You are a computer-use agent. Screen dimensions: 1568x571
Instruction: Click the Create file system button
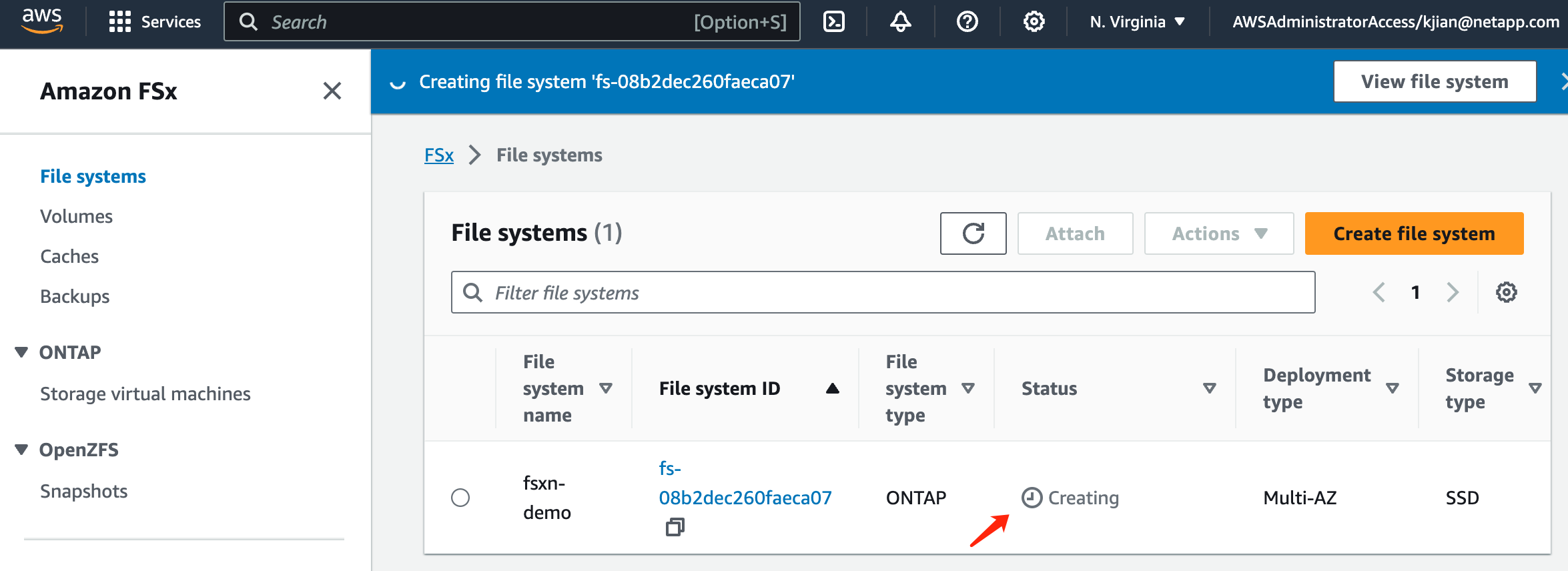[1414, 233]
